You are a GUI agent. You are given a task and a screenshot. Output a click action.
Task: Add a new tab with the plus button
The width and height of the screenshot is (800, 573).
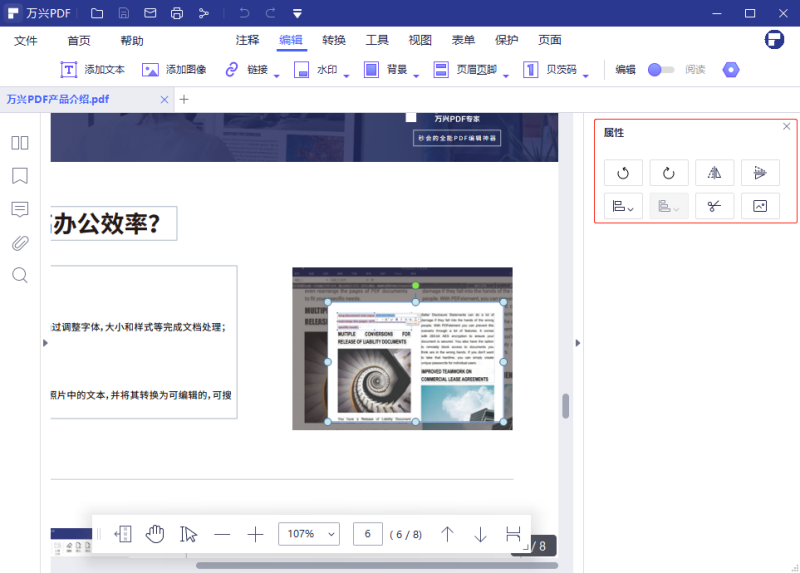(184, 99)
